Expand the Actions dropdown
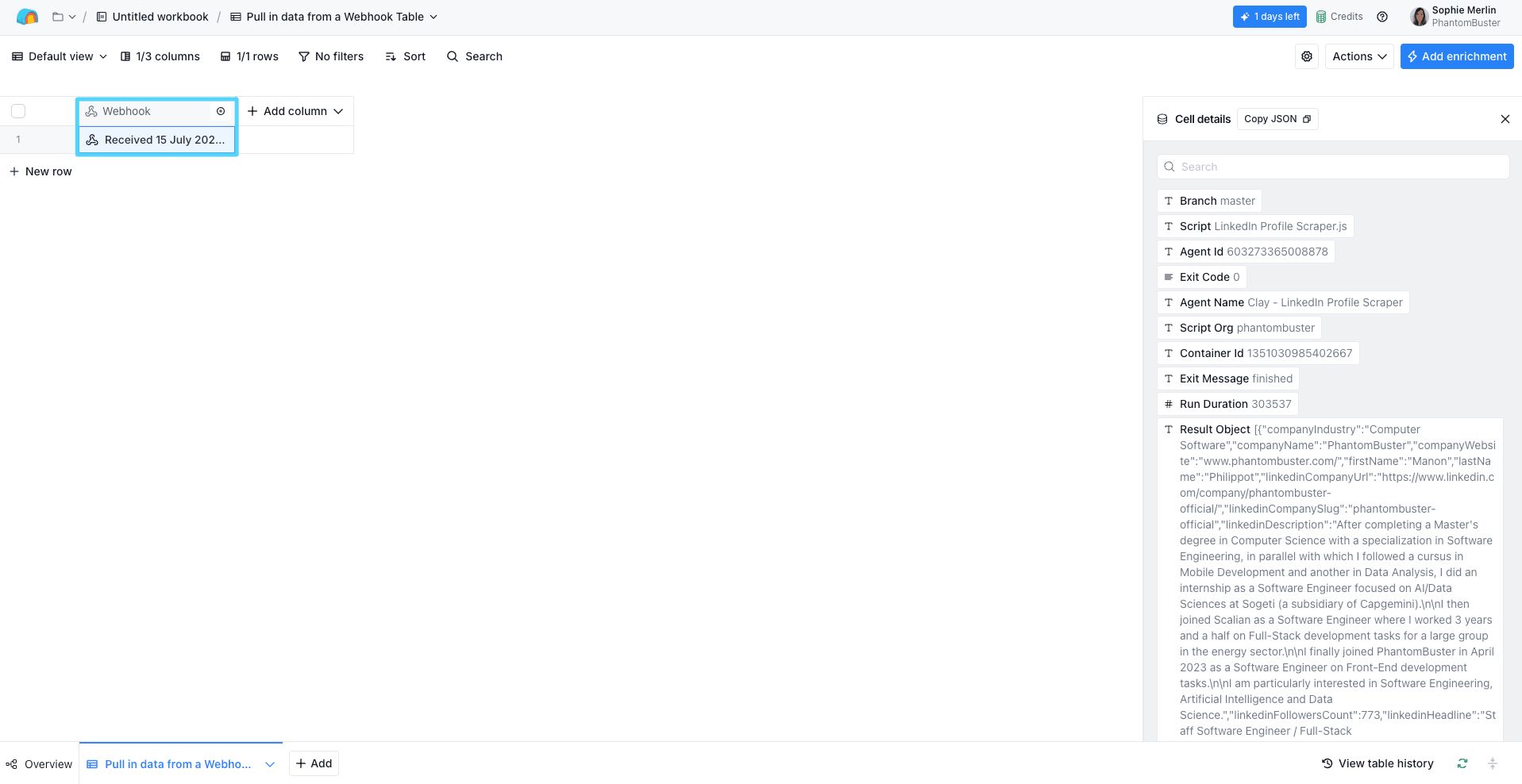The width and height of the screenshot is (1522, 784). [1359, 56]
